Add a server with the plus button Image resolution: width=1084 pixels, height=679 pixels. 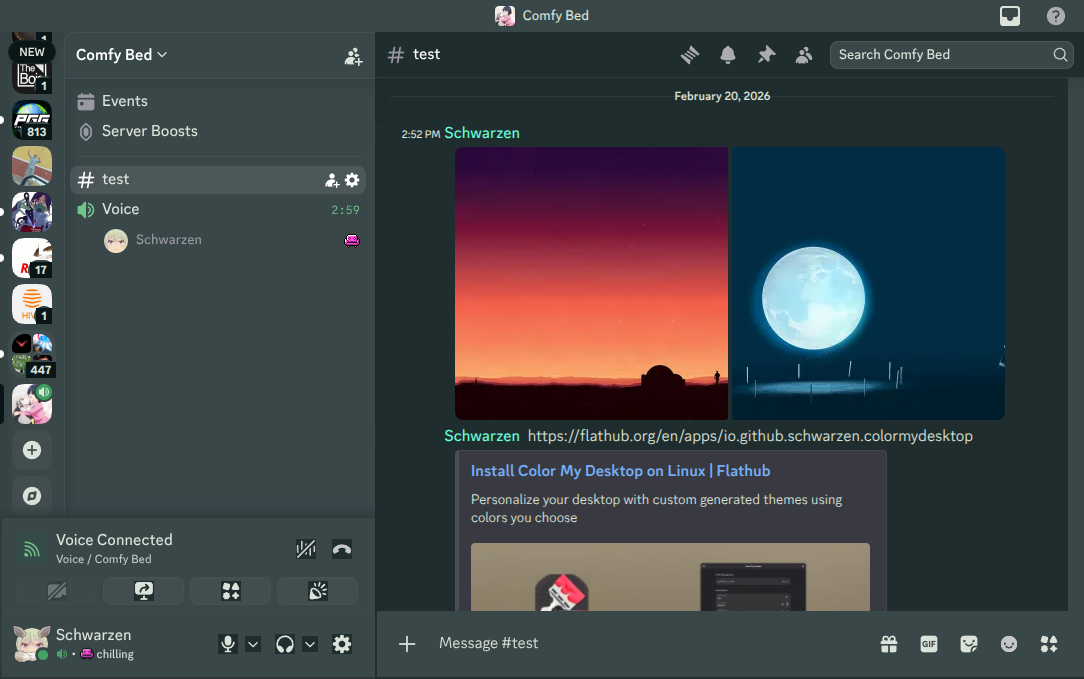pos(32,450)
